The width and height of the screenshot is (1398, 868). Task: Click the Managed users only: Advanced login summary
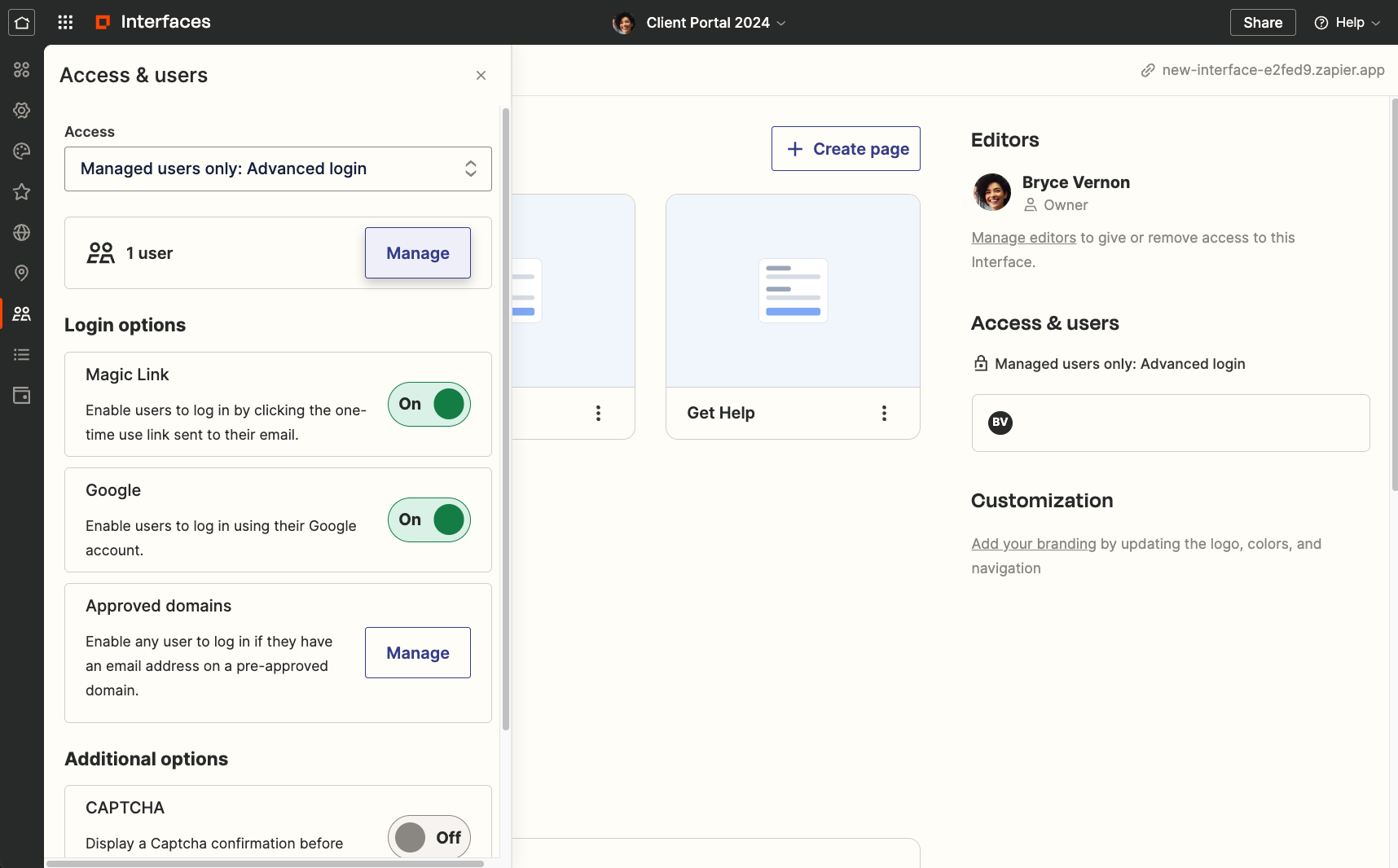1119,364
